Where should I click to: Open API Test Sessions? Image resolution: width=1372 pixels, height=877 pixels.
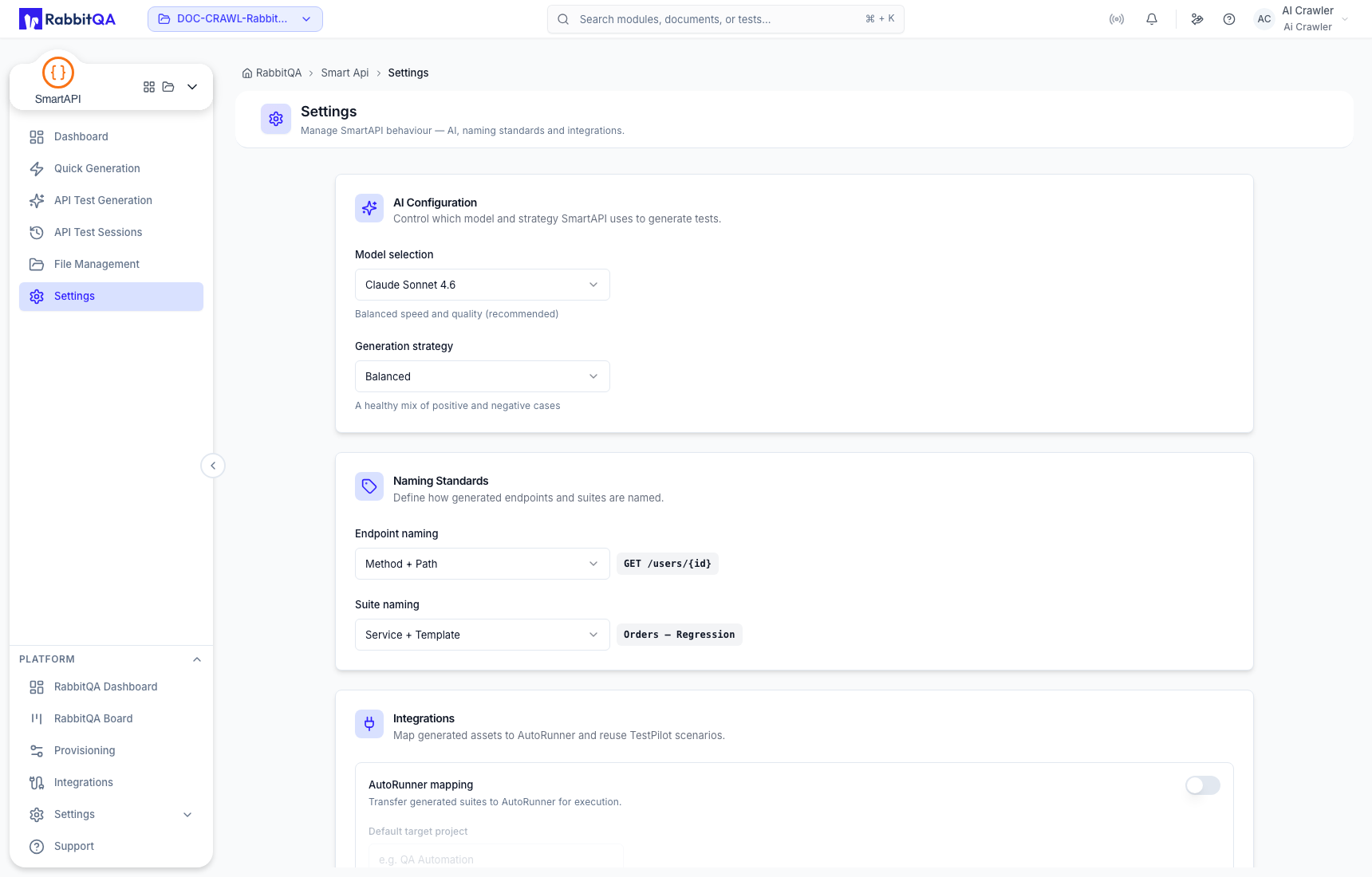click(x=111, y=233)
